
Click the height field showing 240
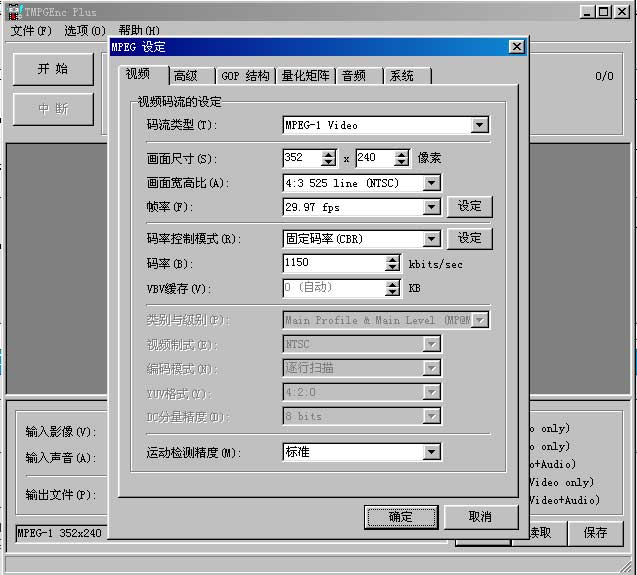(x=375, y=158)
